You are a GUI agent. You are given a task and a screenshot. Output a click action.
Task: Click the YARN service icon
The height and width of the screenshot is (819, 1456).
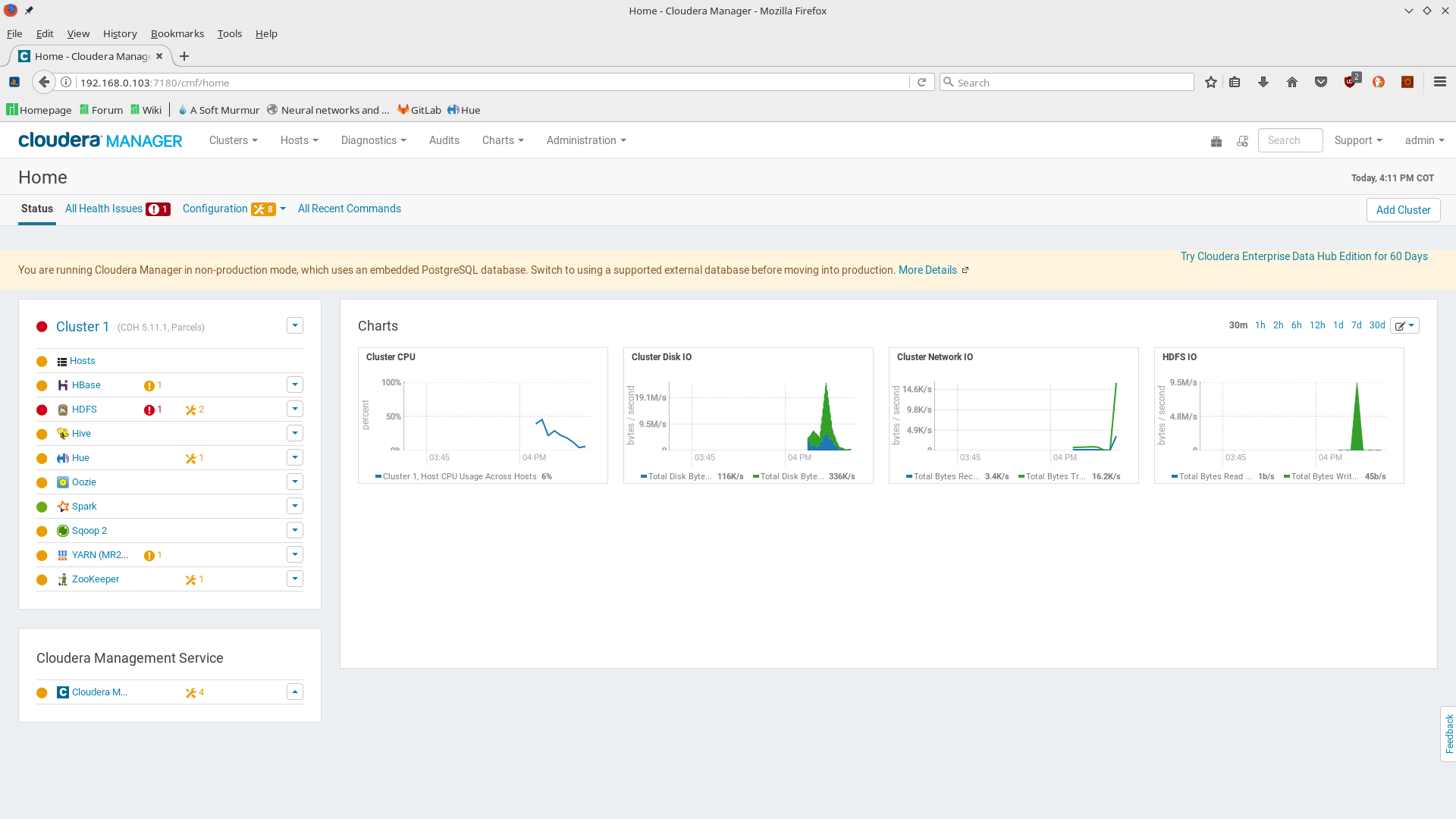tap(63, 555)
